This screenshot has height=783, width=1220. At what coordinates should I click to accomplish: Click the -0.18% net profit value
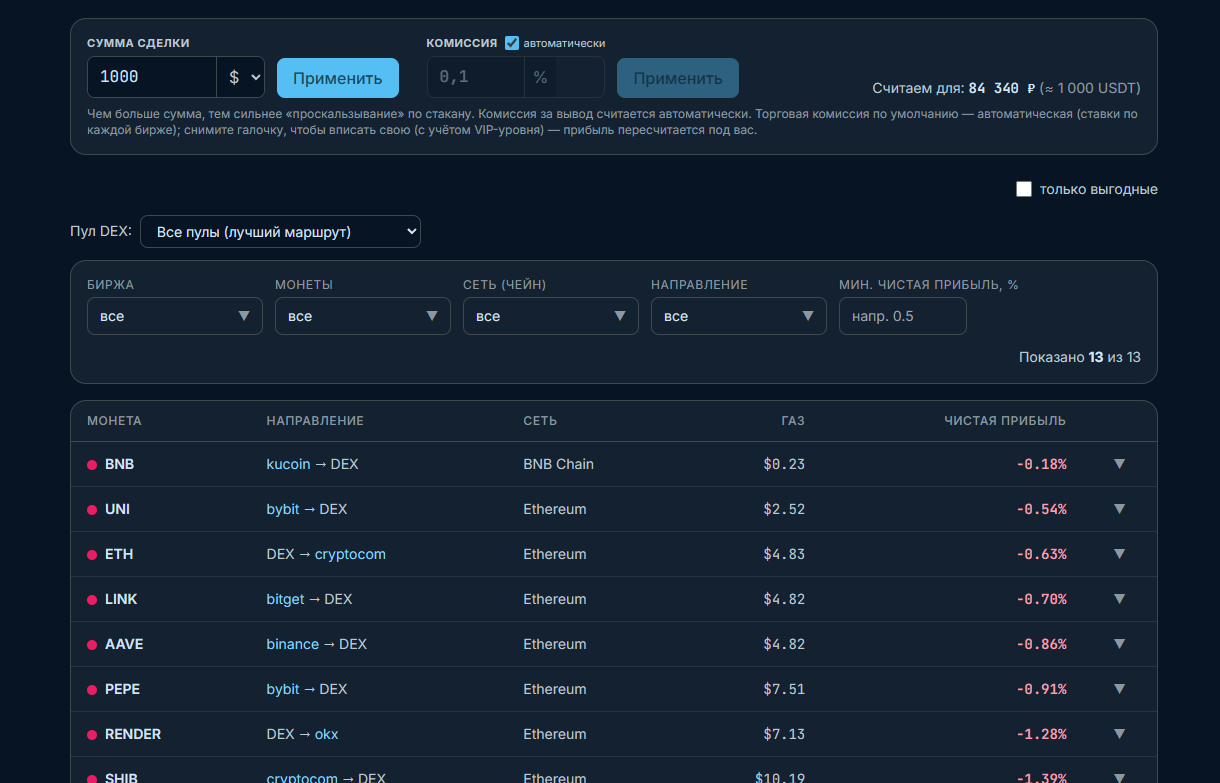(1041, 464)
